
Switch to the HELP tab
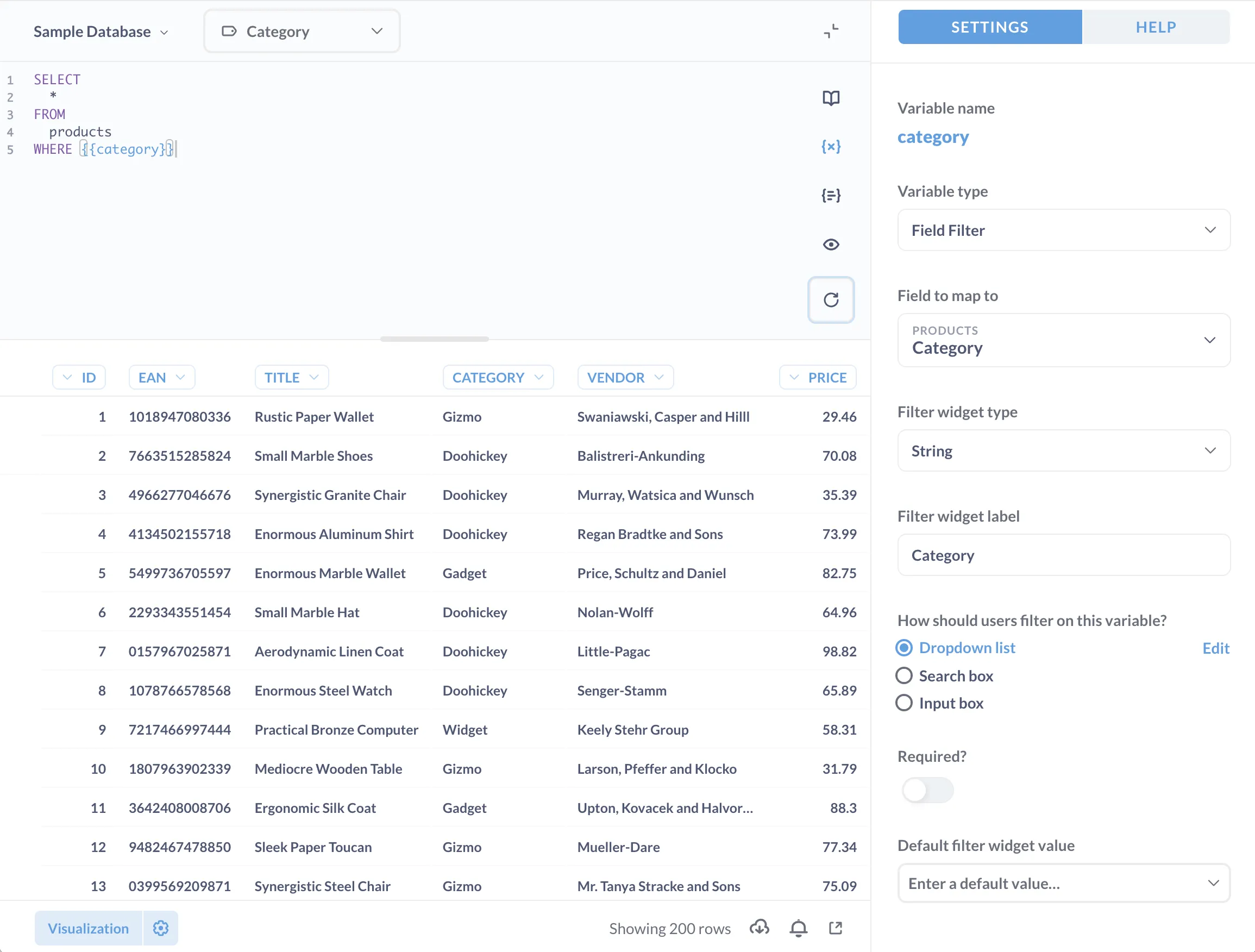[1155, 27]
